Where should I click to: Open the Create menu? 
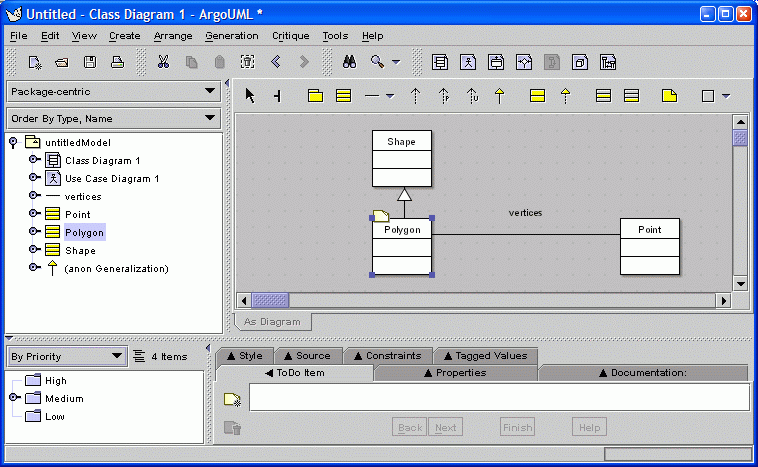[x=124, y=36]
